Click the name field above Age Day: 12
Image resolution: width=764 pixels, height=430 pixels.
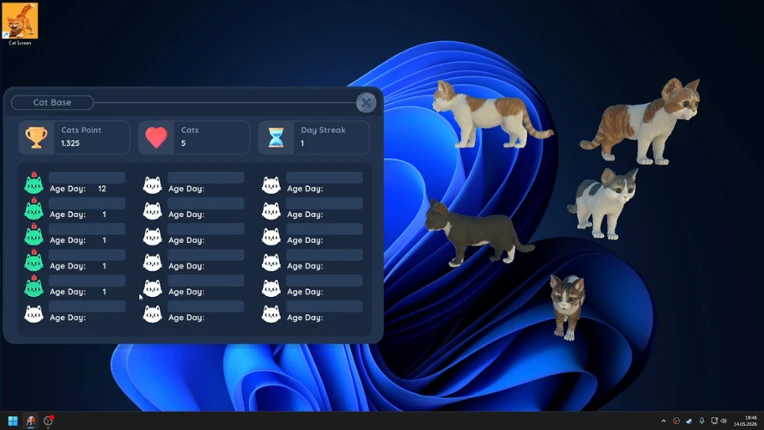coord(87,177)
